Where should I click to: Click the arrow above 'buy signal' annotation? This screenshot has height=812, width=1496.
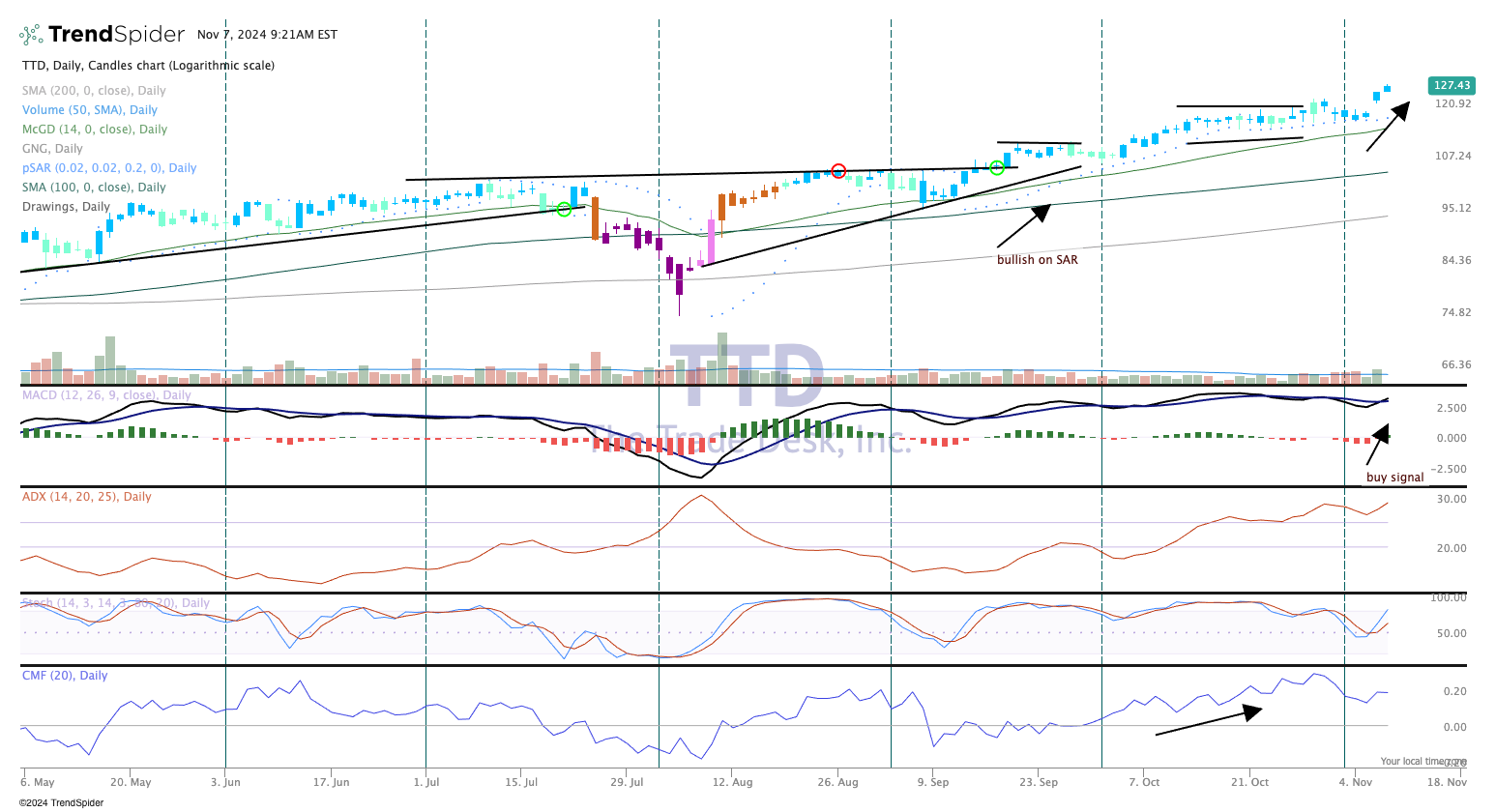pyautogui.click(x=1378, y=445)
